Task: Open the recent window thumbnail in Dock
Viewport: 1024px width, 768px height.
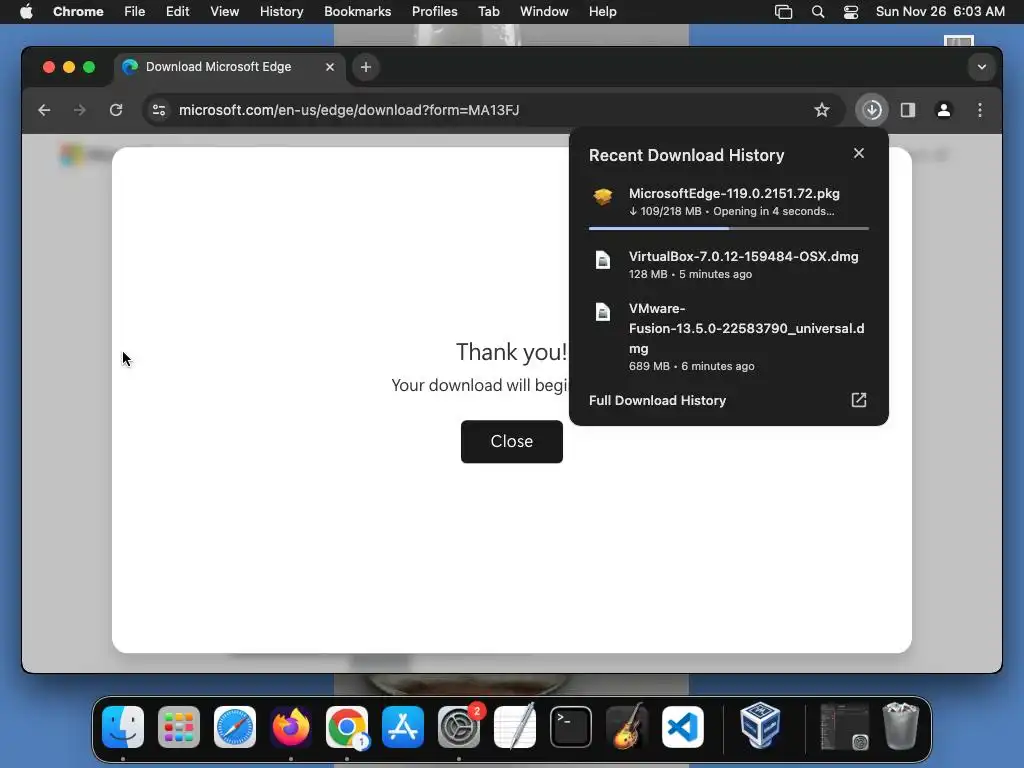Action: (844, 727)
